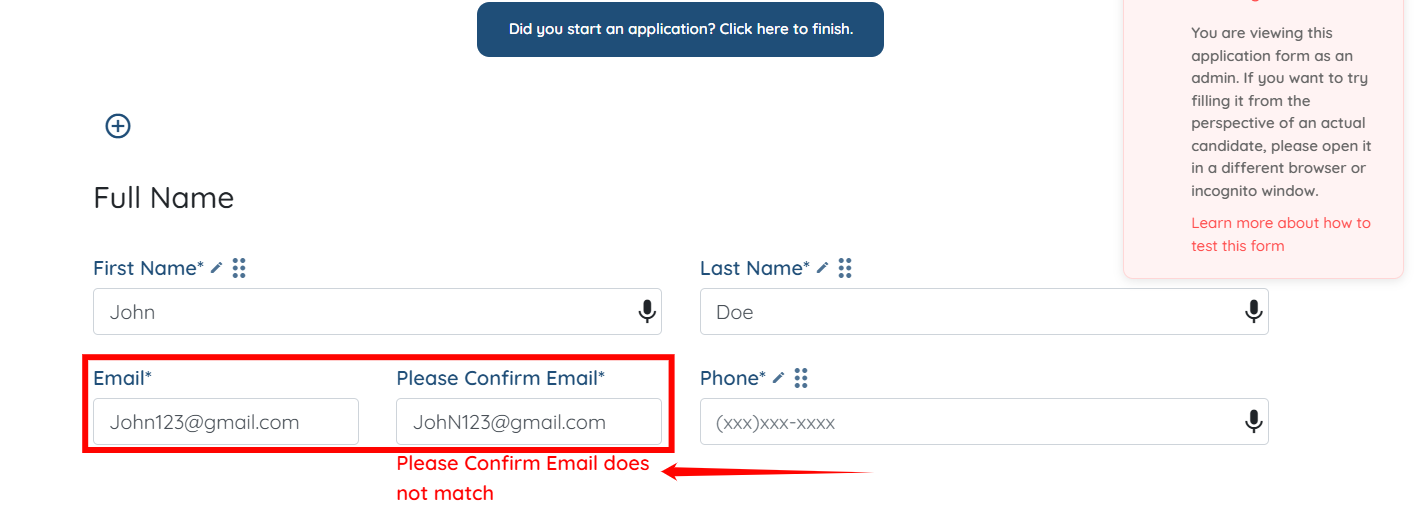The image size is (1420, 512).
Task: Click into the Email input field
Action: click(226, 422)
